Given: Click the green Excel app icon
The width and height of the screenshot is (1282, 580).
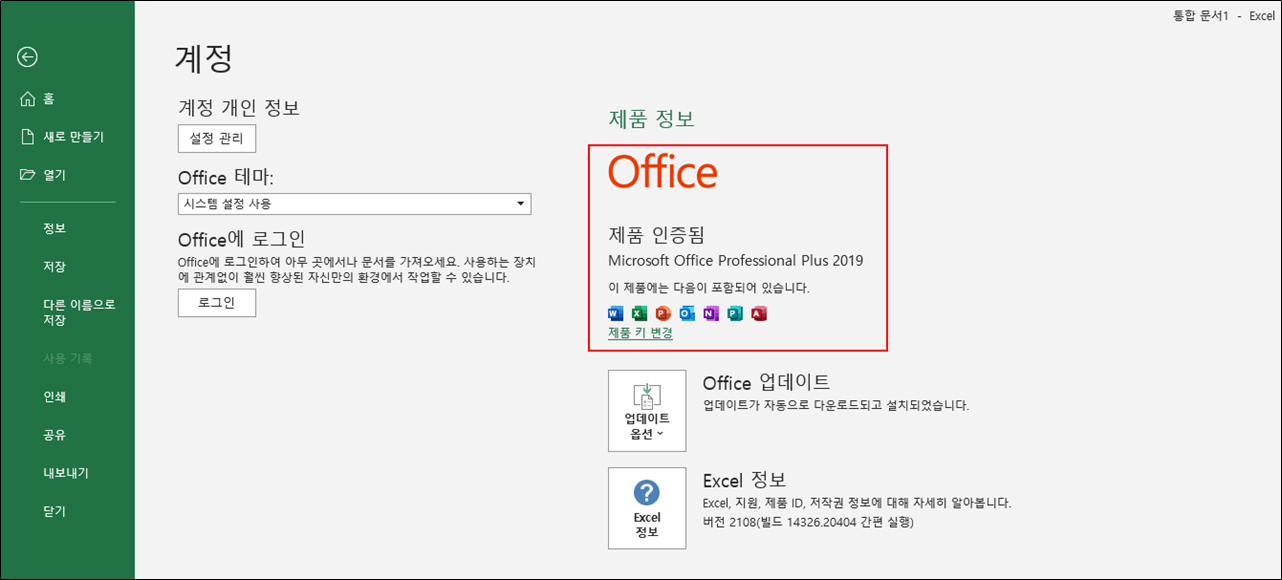Looking at the screenshot, I should click(x=640, y=314).
